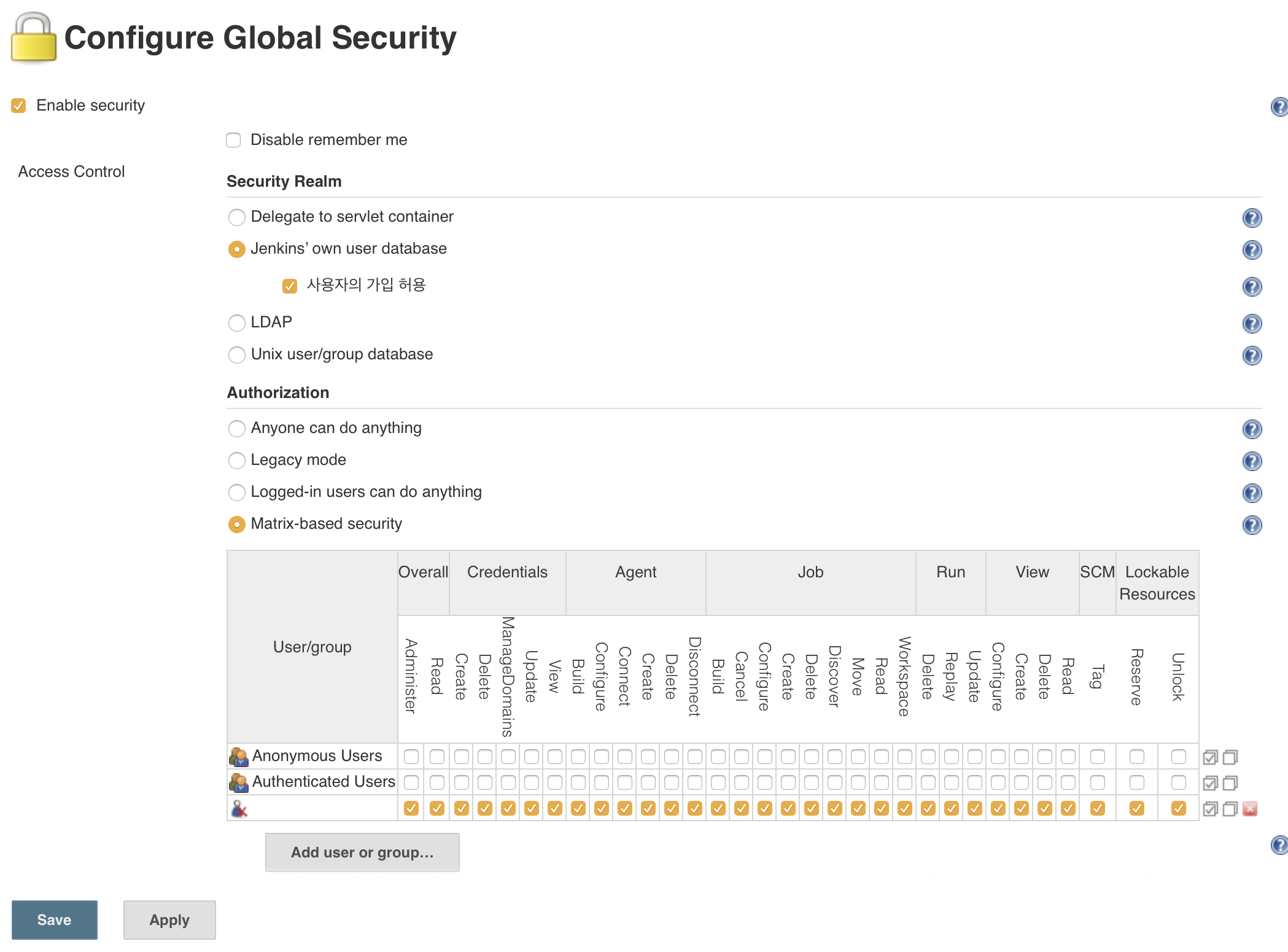
Task: Select all permissions for Anonymous Users
Action: 1210,757
